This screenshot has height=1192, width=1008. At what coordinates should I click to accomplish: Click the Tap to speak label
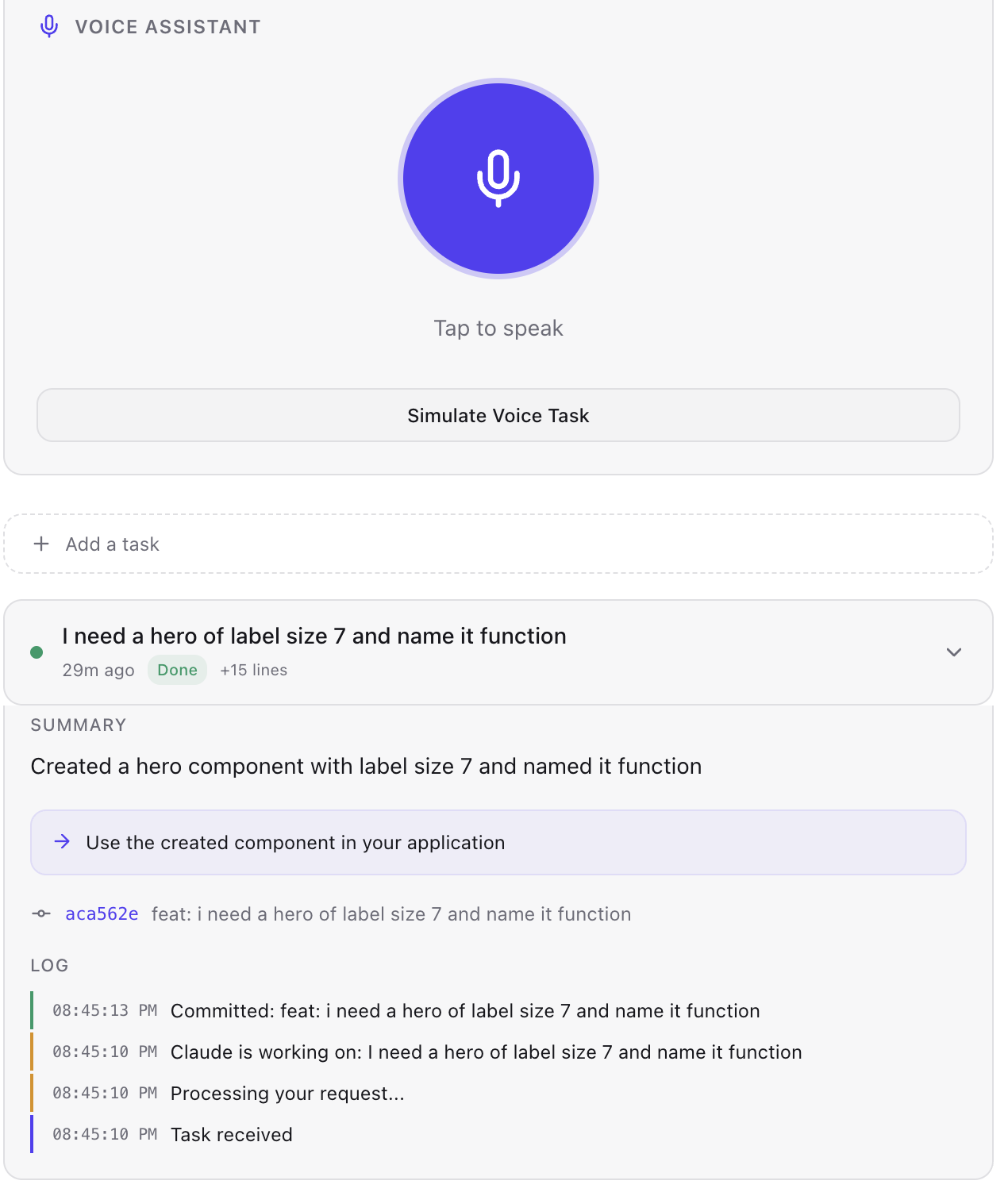click(498, 328)
